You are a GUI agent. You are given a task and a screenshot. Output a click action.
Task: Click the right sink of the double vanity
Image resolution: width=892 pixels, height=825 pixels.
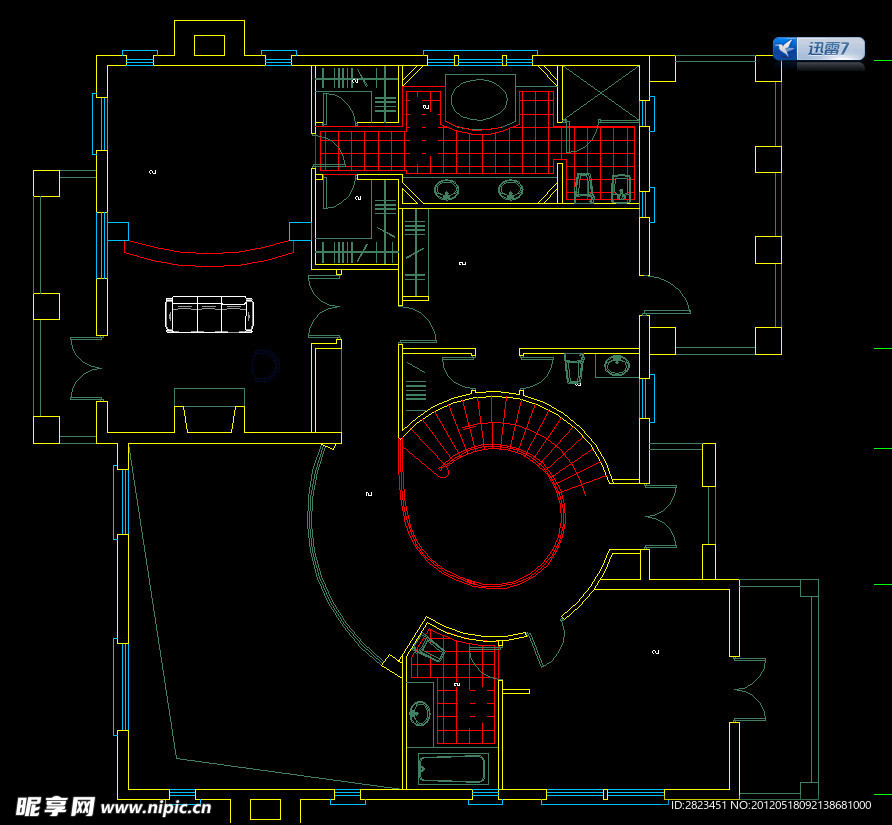pyautogui.click(x=511, y=189)
